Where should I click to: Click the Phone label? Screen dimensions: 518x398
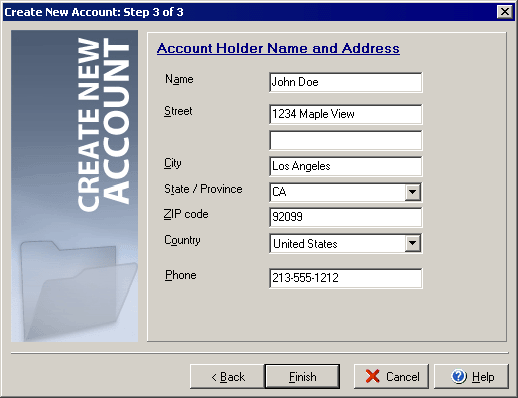(x=181, y=275)
